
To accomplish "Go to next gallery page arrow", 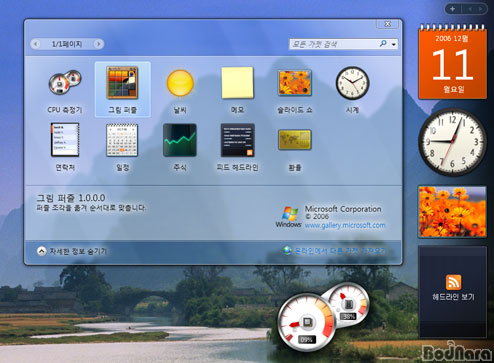I will point(98,44).
